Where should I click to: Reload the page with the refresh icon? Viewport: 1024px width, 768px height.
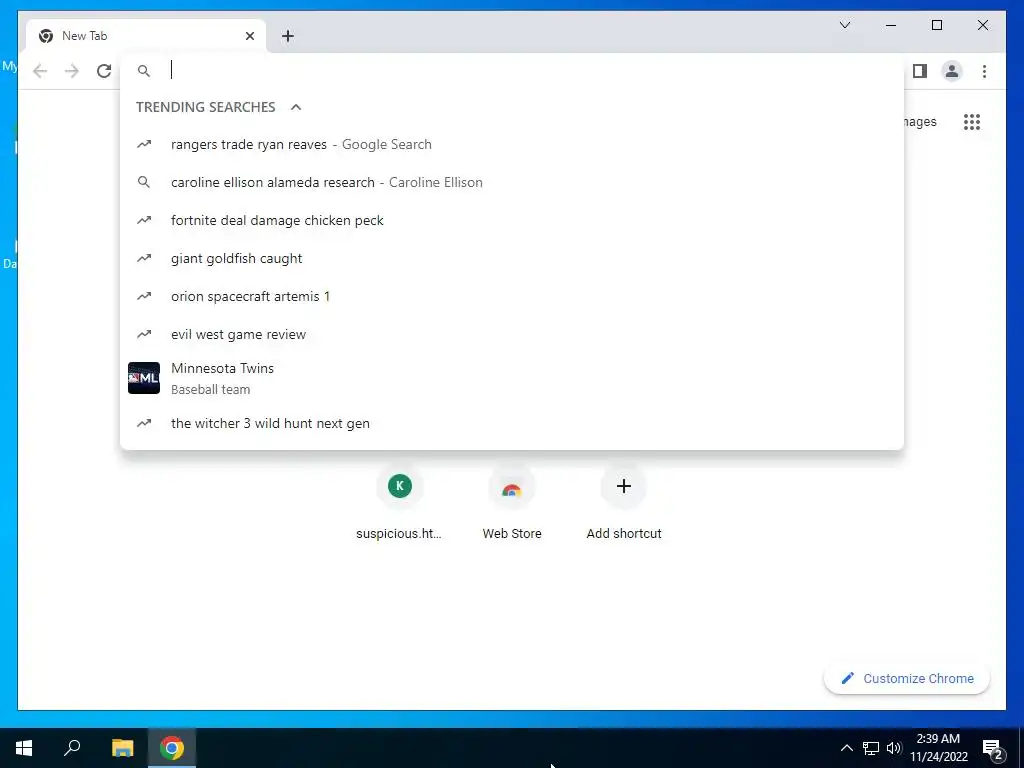point(104,71)
